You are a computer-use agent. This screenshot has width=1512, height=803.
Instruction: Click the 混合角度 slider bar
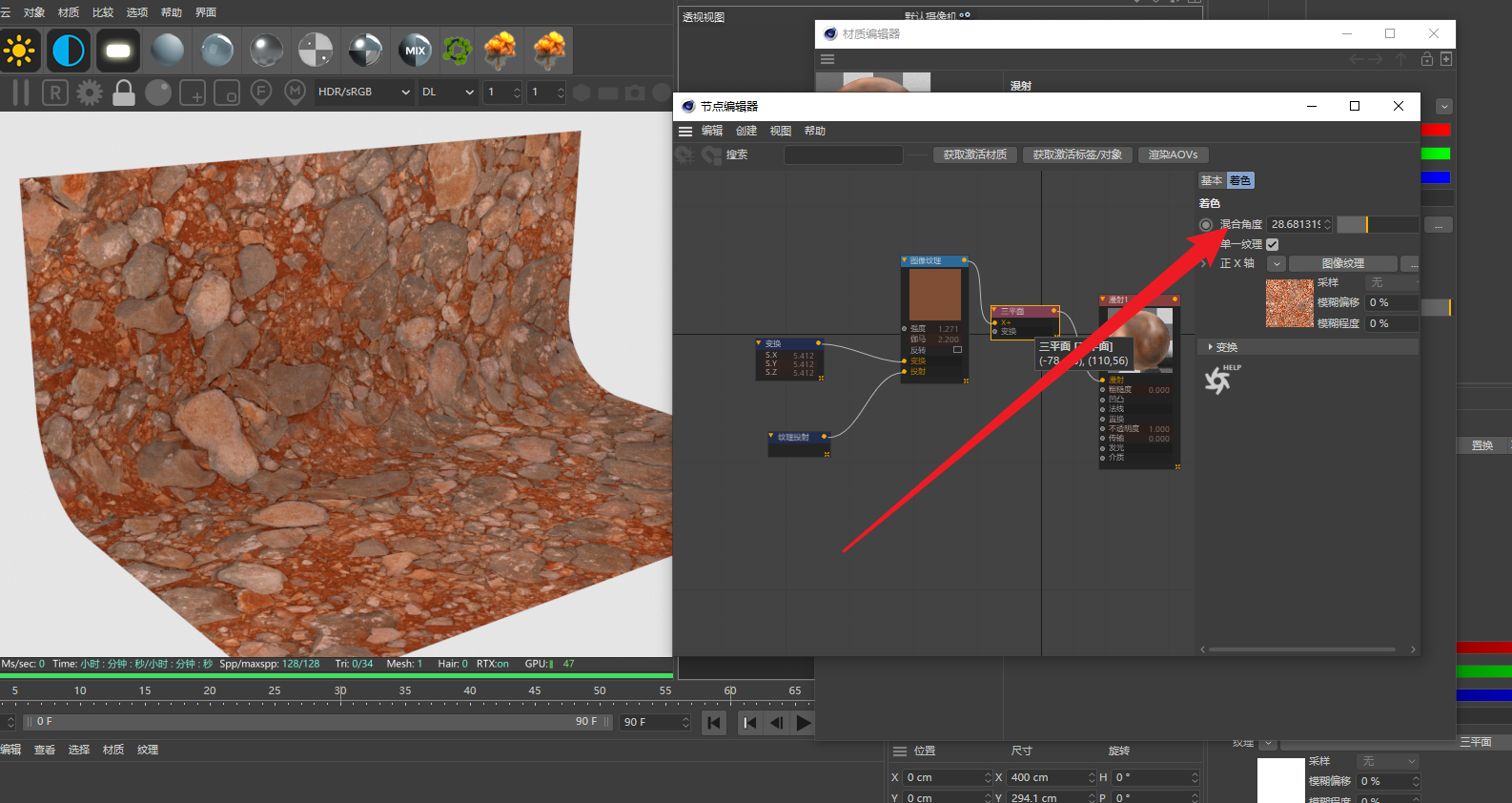click(1377, 224)
